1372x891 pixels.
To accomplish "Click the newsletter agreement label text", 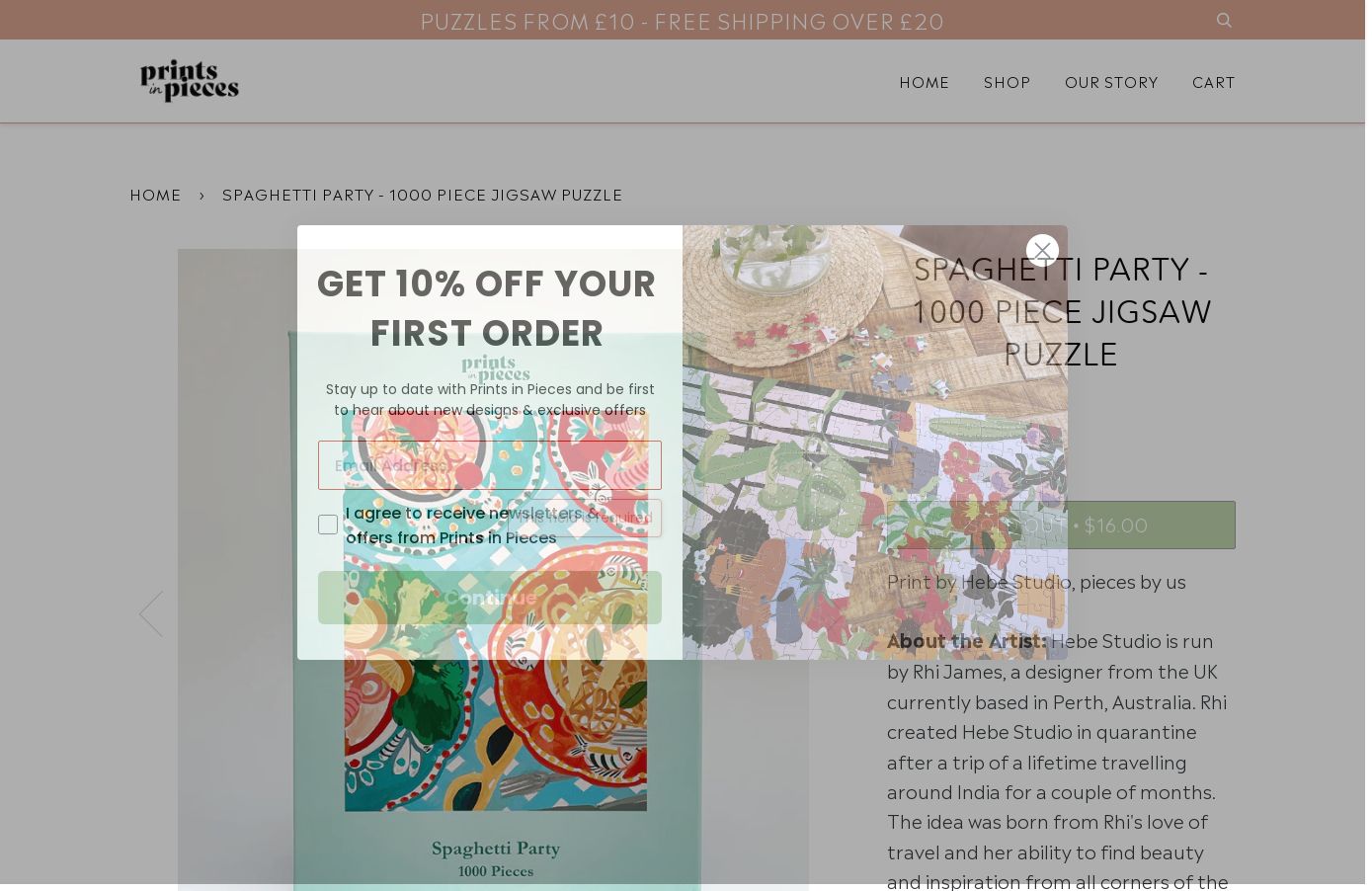I will tap(472, 525).
